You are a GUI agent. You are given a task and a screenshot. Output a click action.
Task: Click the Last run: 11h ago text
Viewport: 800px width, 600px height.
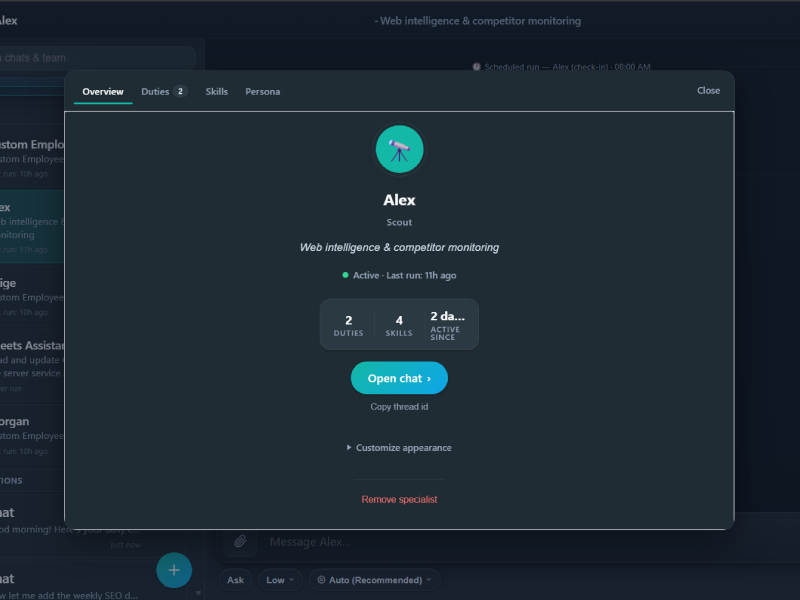click(x=421, y=276)
